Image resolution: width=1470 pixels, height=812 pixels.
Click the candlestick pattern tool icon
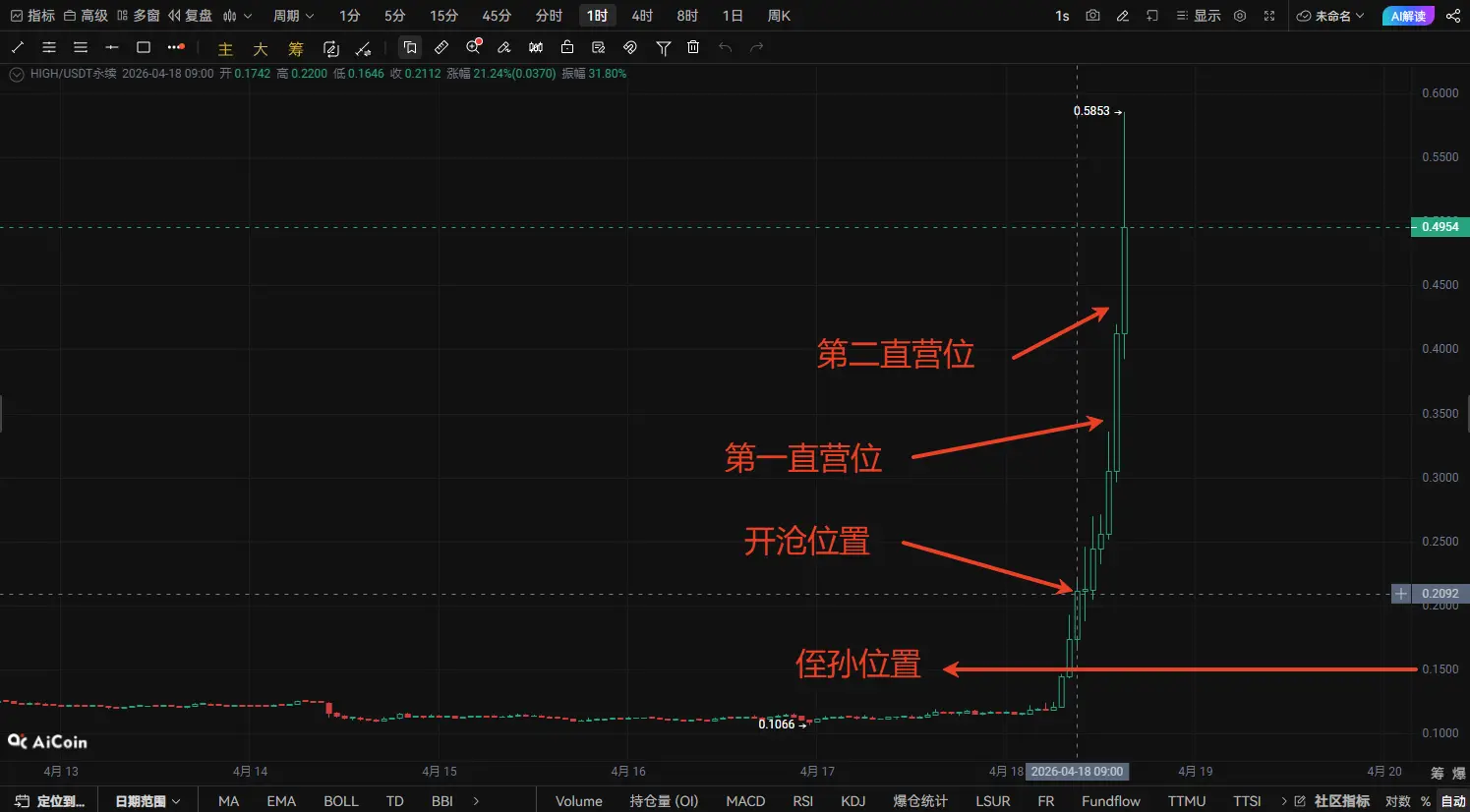tap(536, 47)
